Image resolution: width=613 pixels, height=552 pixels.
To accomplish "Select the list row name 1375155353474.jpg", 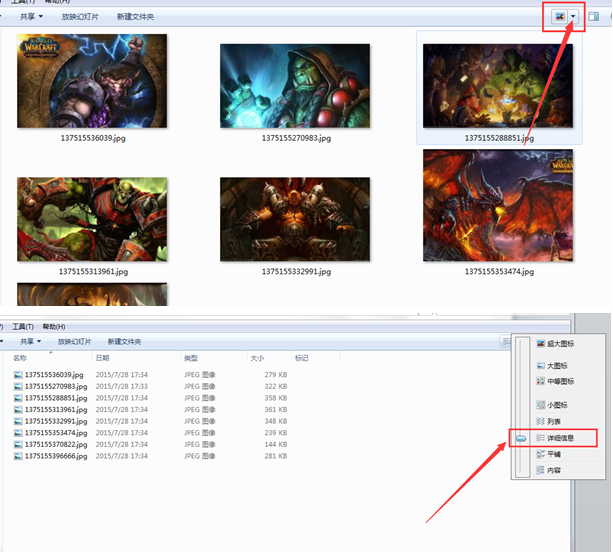I will coord(56,433).
